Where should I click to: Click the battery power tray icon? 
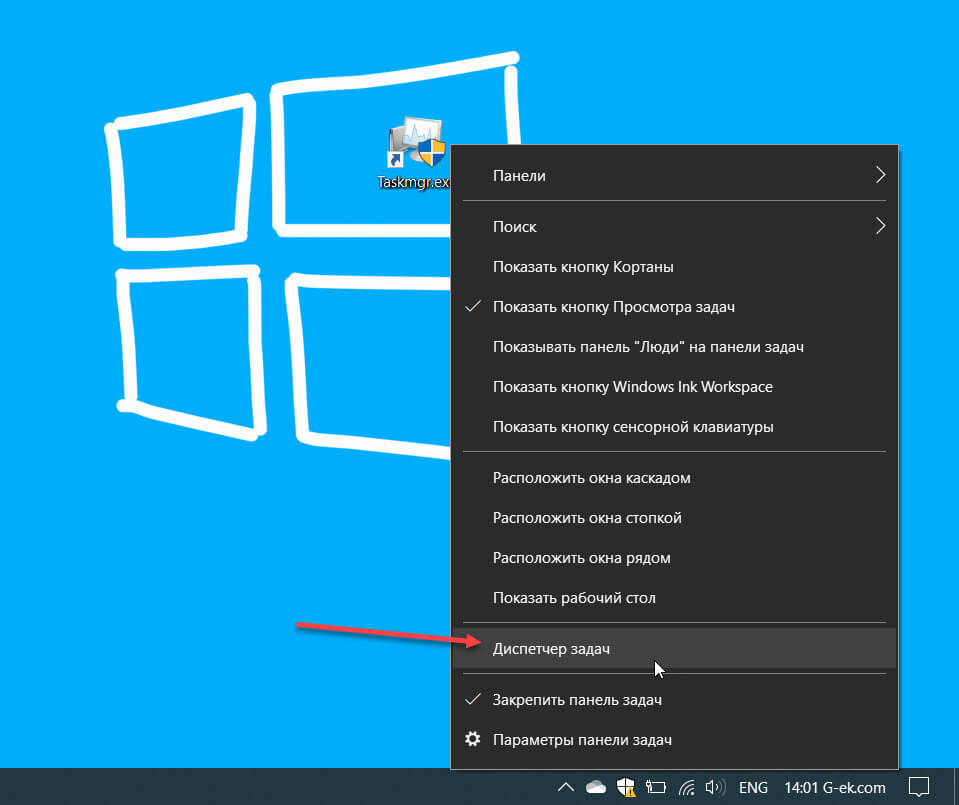click(656, 787)
